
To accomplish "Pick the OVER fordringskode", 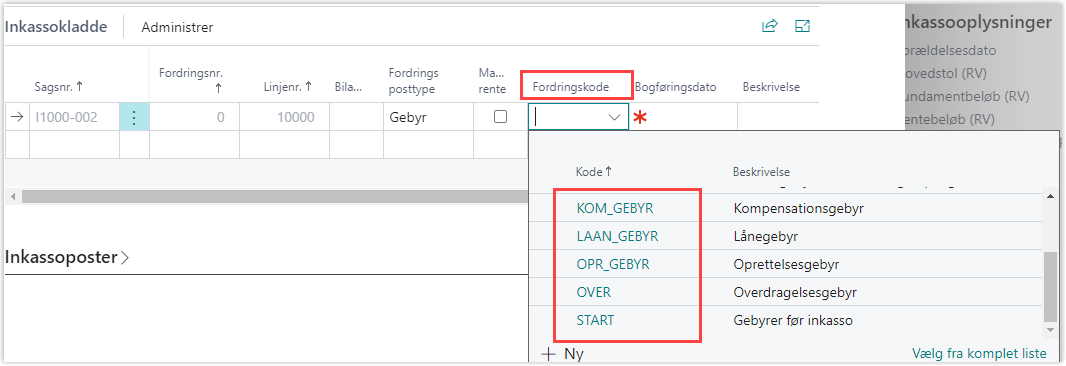I will 594,292.
